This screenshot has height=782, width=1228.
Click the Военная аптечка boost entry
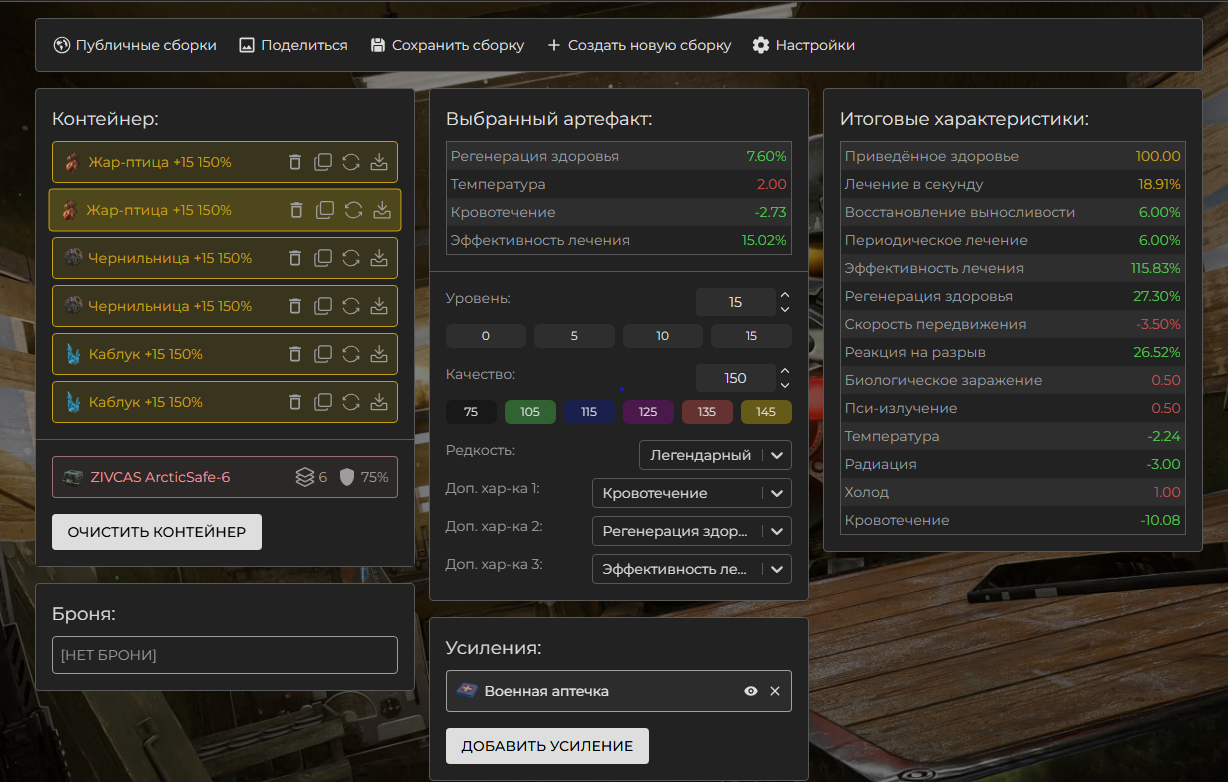click(x=619, y=691)
